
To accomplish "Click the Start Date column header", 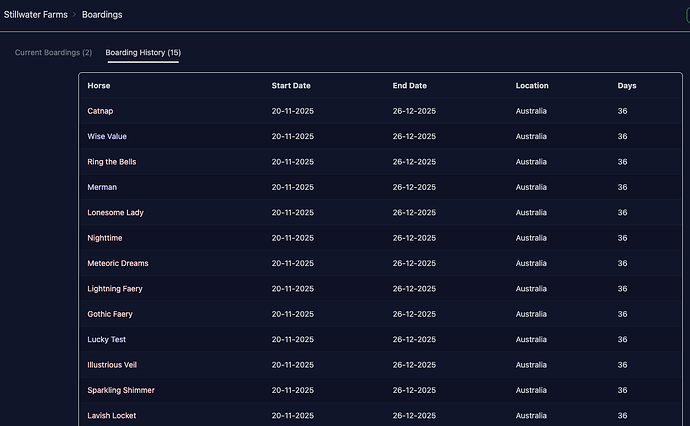I will (x=291, y=86).
